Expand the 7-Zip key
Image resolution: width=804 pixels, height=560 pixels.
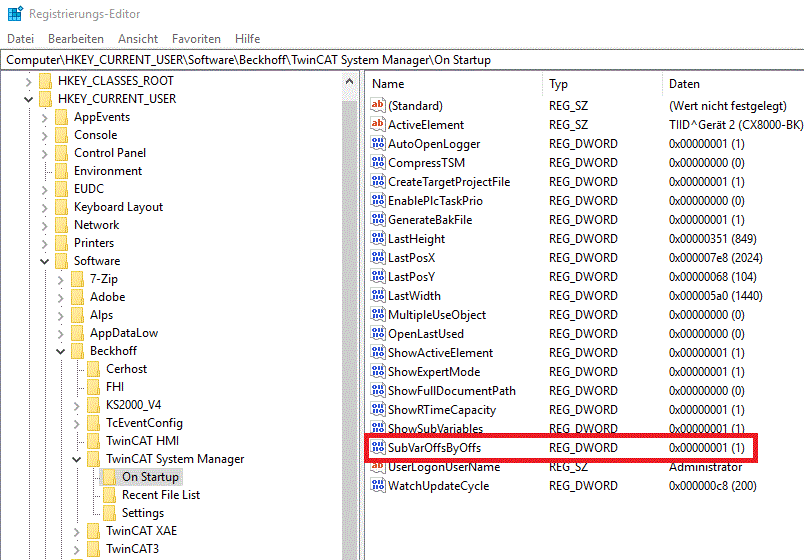61,279
